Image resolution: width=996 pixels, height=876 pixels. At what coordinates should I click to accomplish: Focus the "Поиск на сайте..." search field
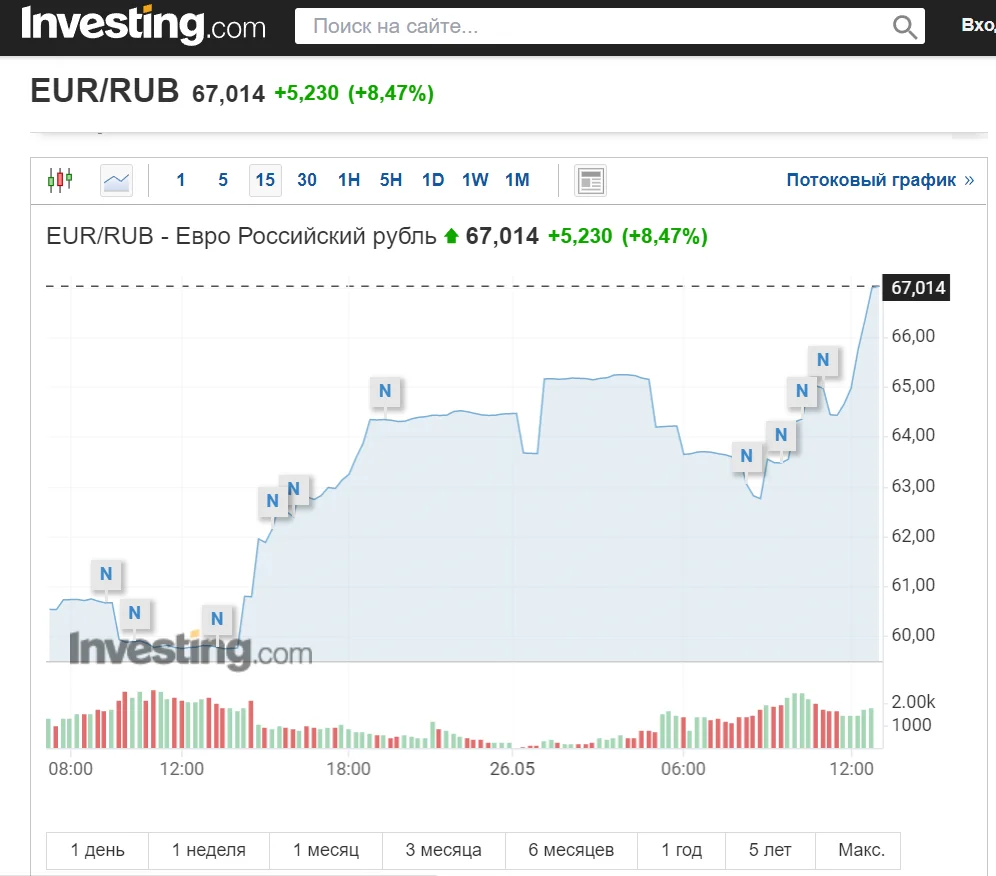[x=595, y=27]
